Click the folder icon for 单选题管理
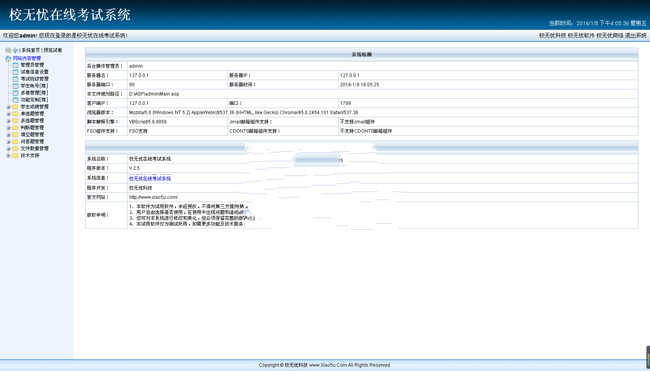The image size is (650, 371). pyautogui.click(x=15, y=114)
